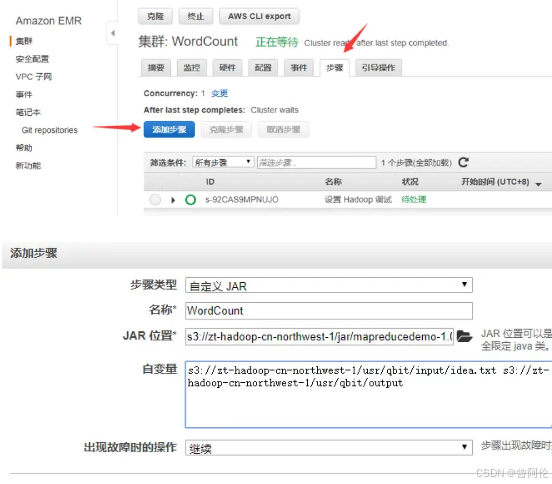The height and width of the screenshot is (484, 552).
Task: Switch to the 步骤 tab
Action: 334,68
